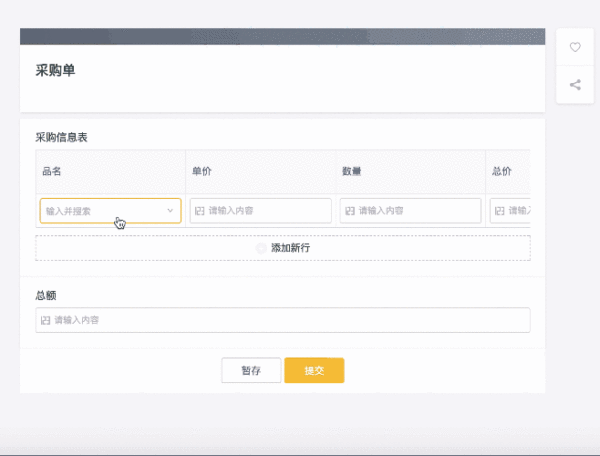Focus the 总额 input field
Image resolution: width=600 pixels, height=456 pixels.
click(290, 320)
